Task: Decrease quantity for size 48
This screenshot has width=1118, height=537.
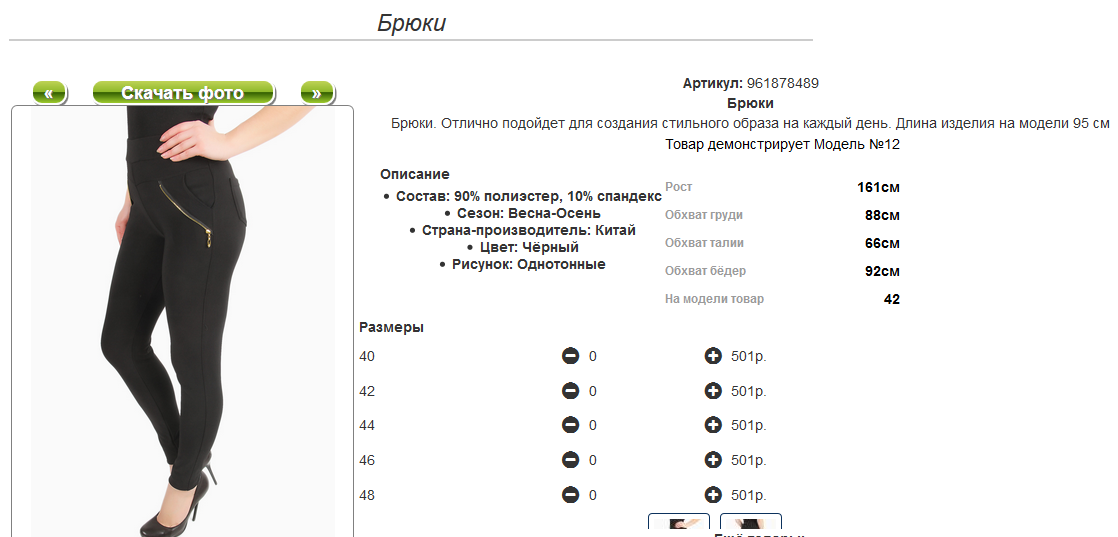Action: coord(570,495)
